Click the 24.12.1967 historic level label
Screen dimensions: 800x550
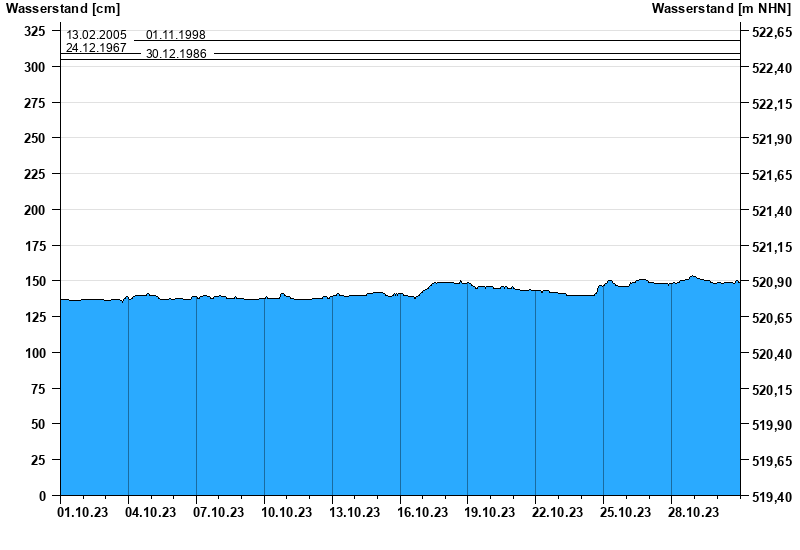pyautogui.click(x=96, y=47)
